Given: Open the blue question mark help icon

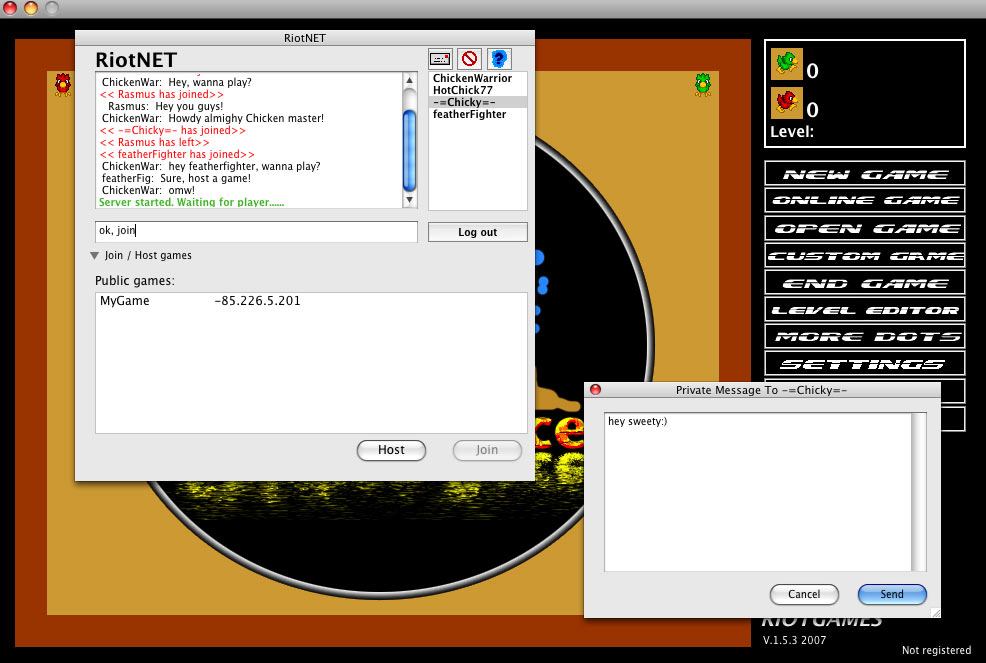Looking at the screenshot, I should [499, 59].
